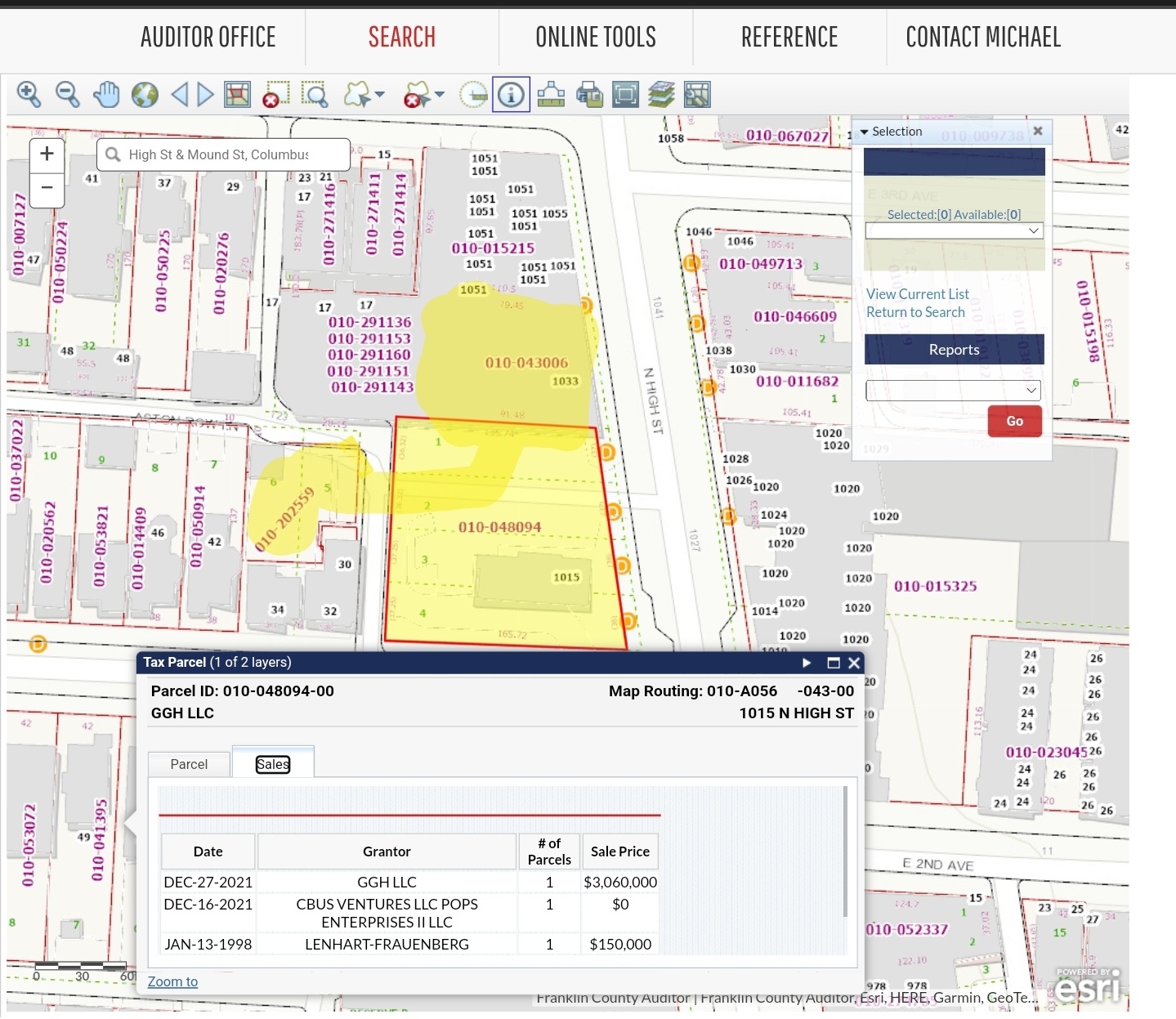
Task: Select the Zoom In magnifier tool
Action: tap(29, 95)
